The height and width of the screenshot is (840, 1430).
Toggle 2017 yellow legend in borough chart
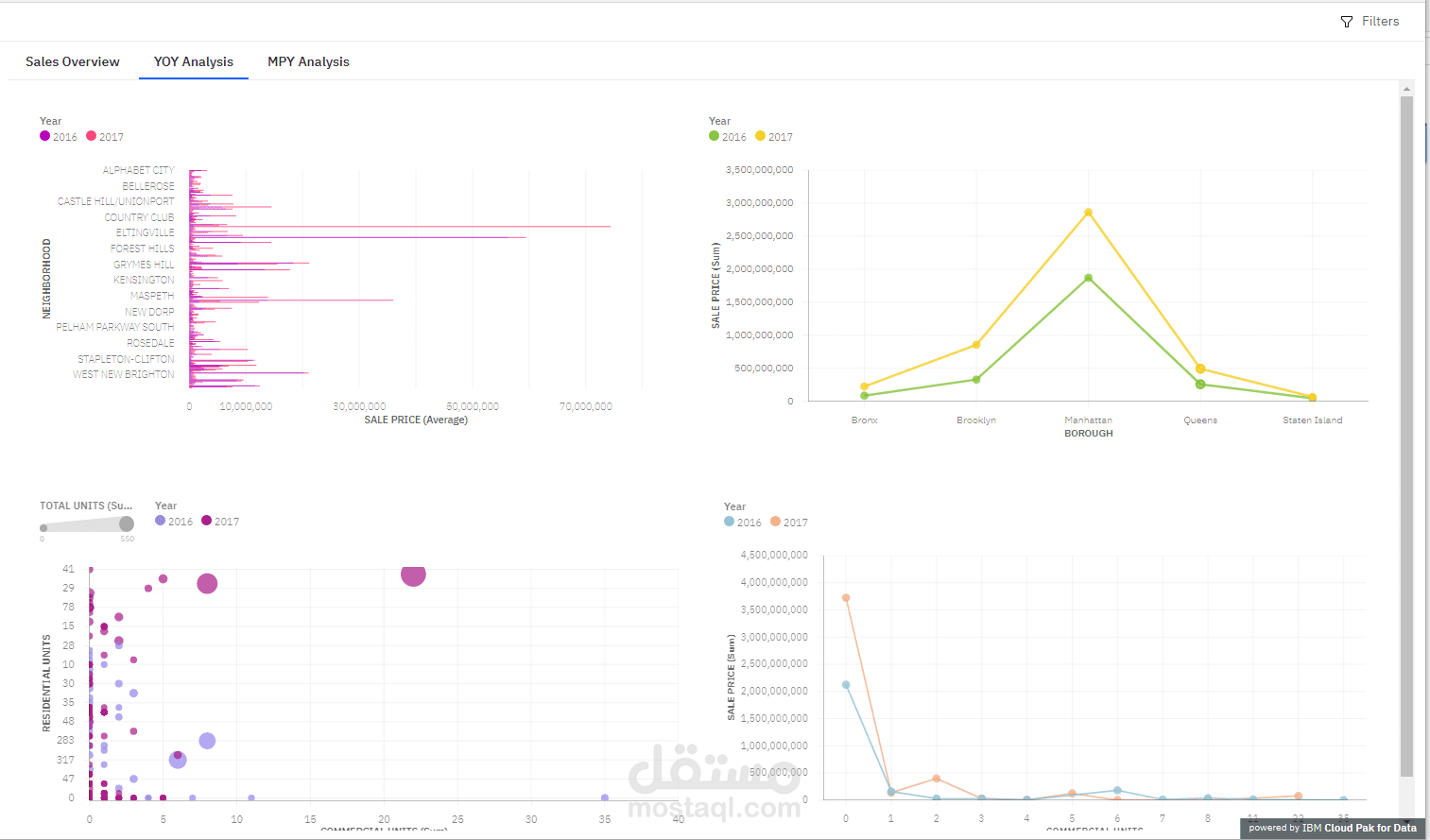774,136
